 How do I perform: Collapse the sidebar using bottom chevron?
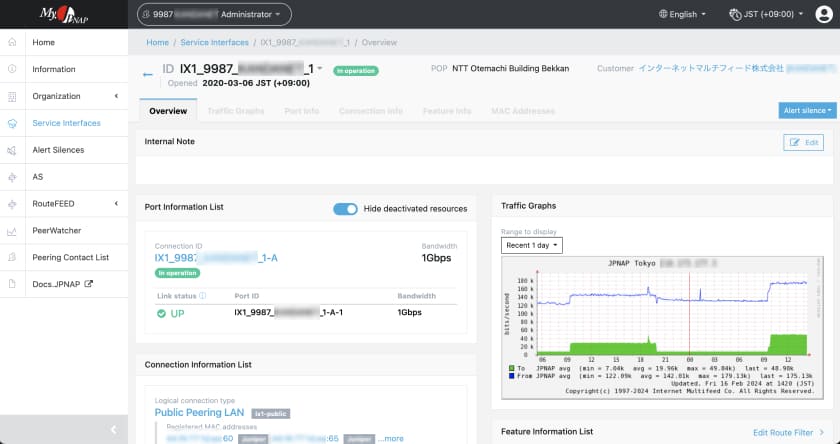pos(113,429)
